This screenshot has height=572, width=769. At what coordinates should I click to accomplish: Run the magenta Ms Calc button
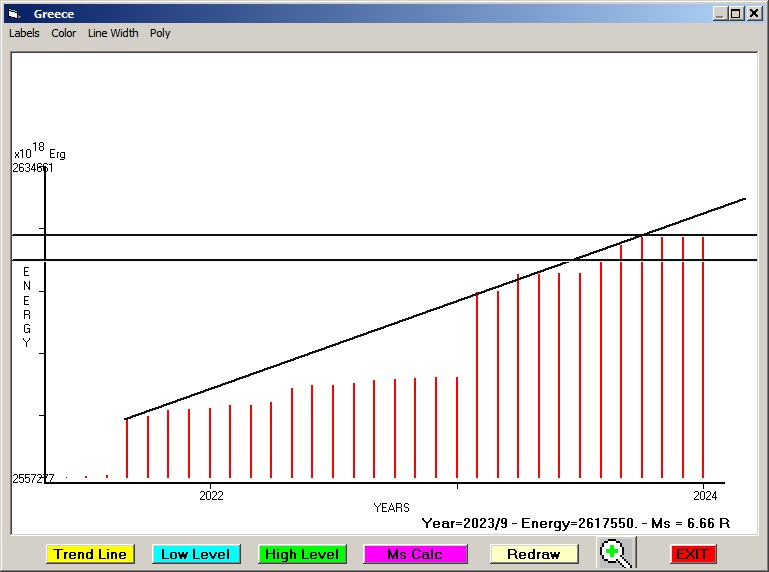tap(415, 554)
